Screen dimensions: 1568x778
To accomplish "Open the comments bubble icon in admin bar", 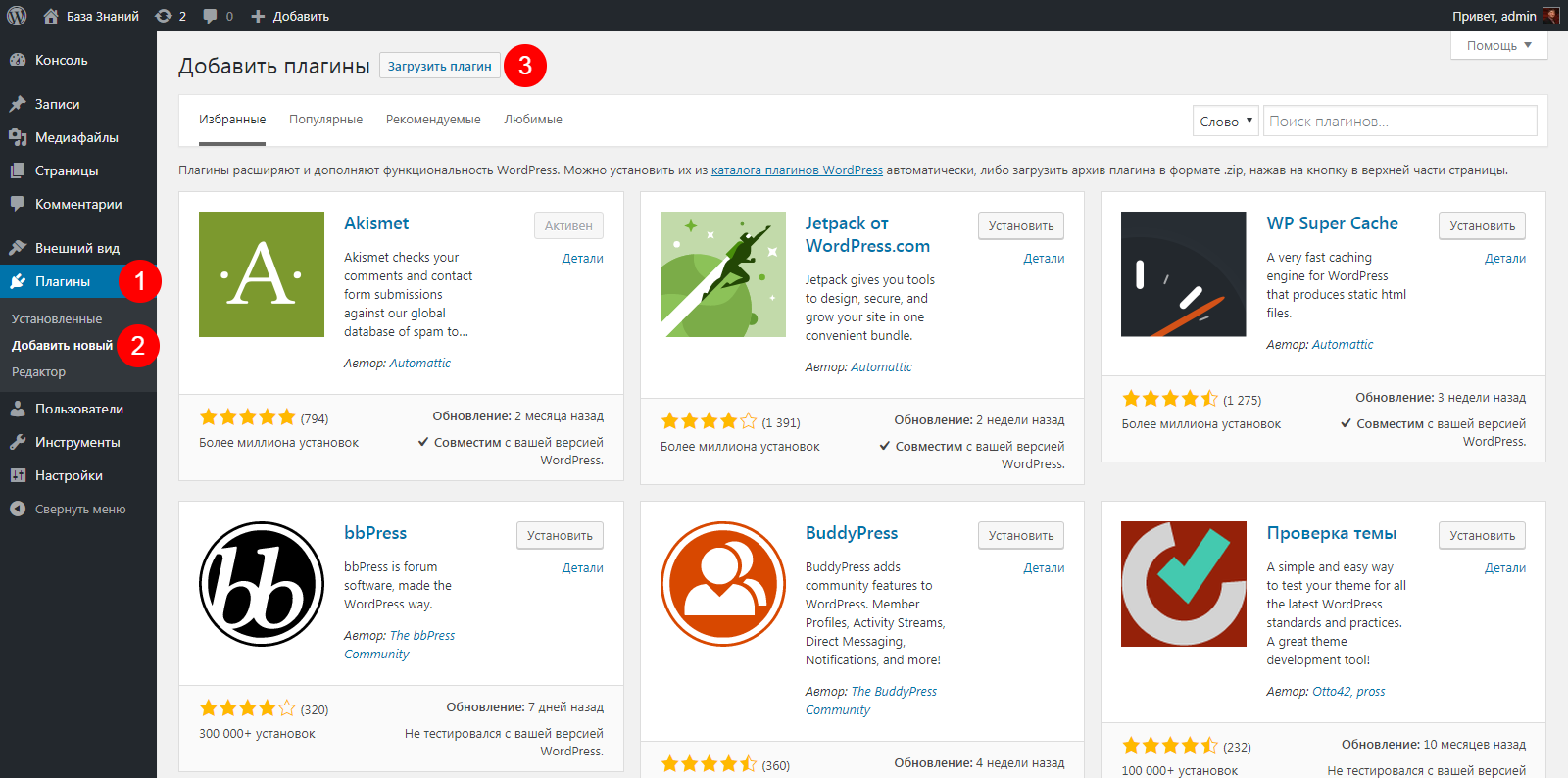I will (x=211, y=16).
